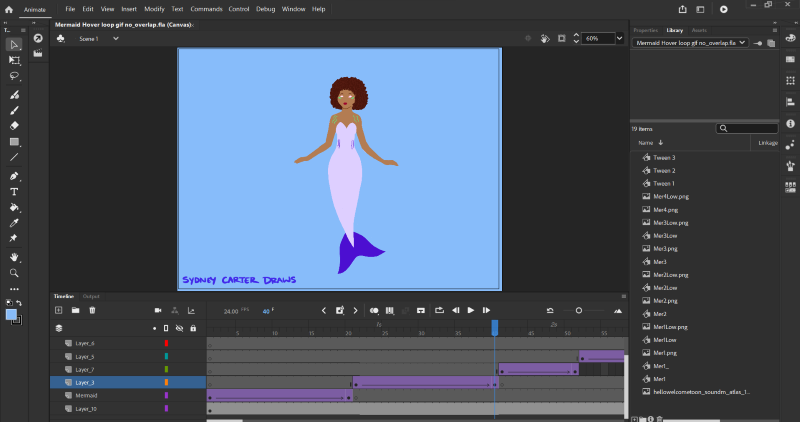Step forward one frame
Viewport: 800px width, 422px height.
[x=486, y=310]
